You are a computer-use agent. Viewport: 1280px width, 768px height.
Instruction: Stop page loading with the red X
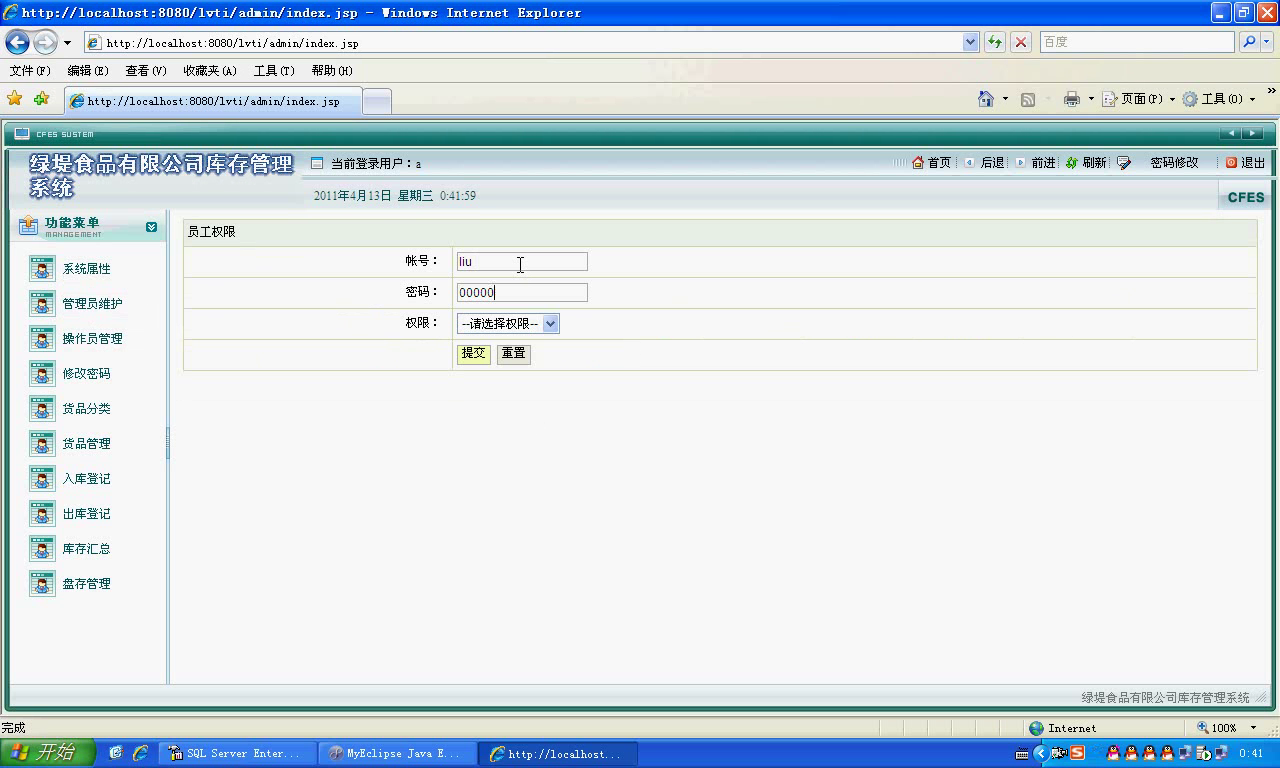(x=1021, y=42)
